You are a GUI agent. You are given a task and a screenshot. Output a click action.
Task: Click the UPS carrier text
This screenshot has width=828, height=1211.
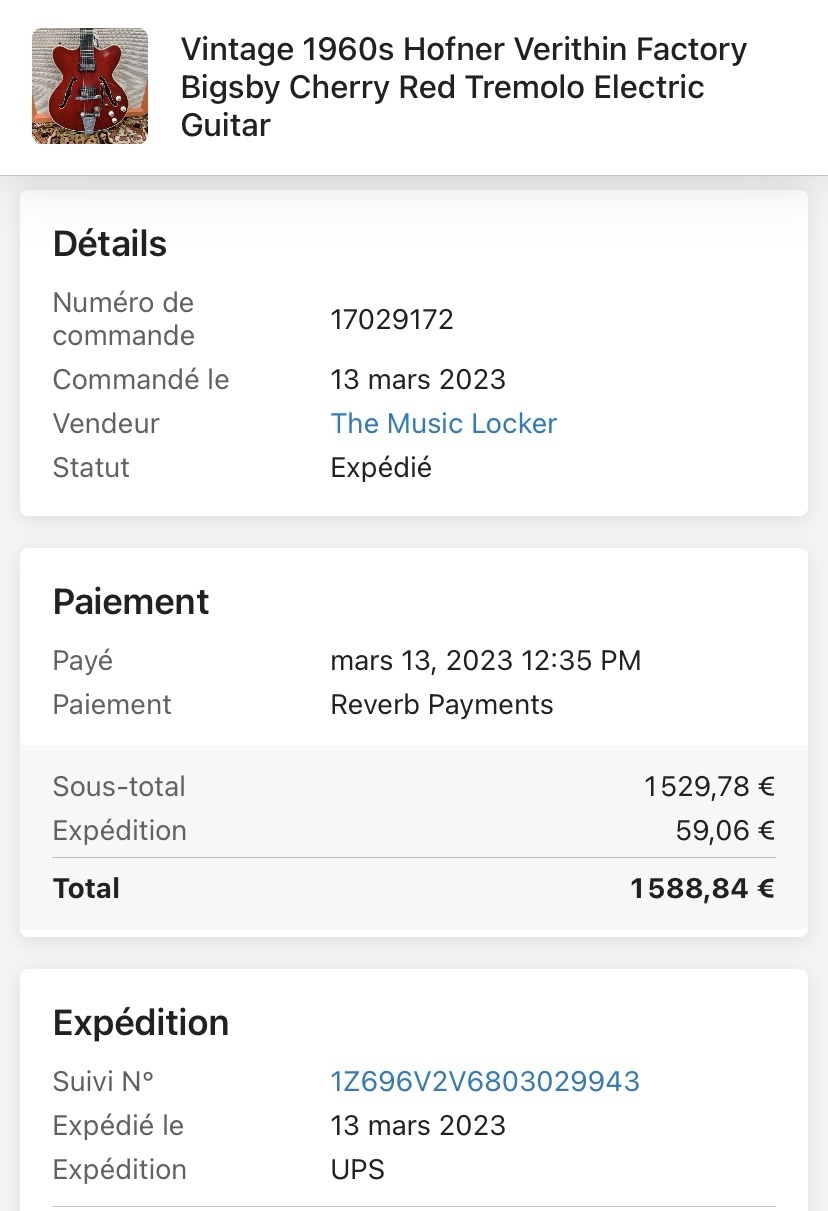[357, 1170]
